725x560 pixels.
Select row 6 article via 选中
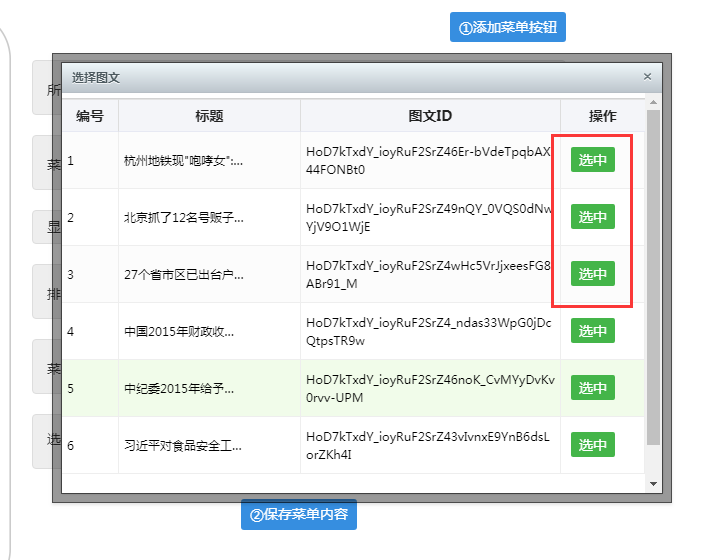tap(592, 445)
